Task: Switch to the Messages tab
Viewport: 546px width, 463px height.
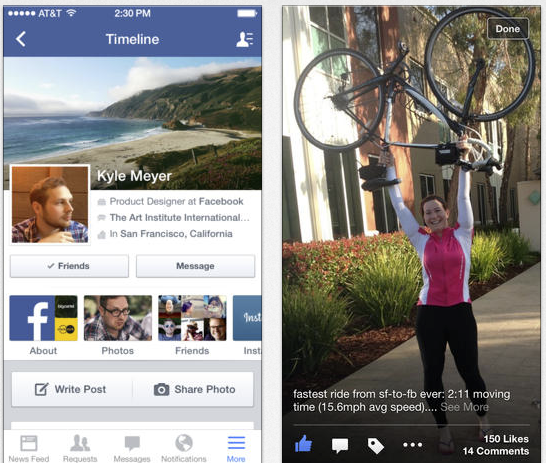Action: pos(132,448)
